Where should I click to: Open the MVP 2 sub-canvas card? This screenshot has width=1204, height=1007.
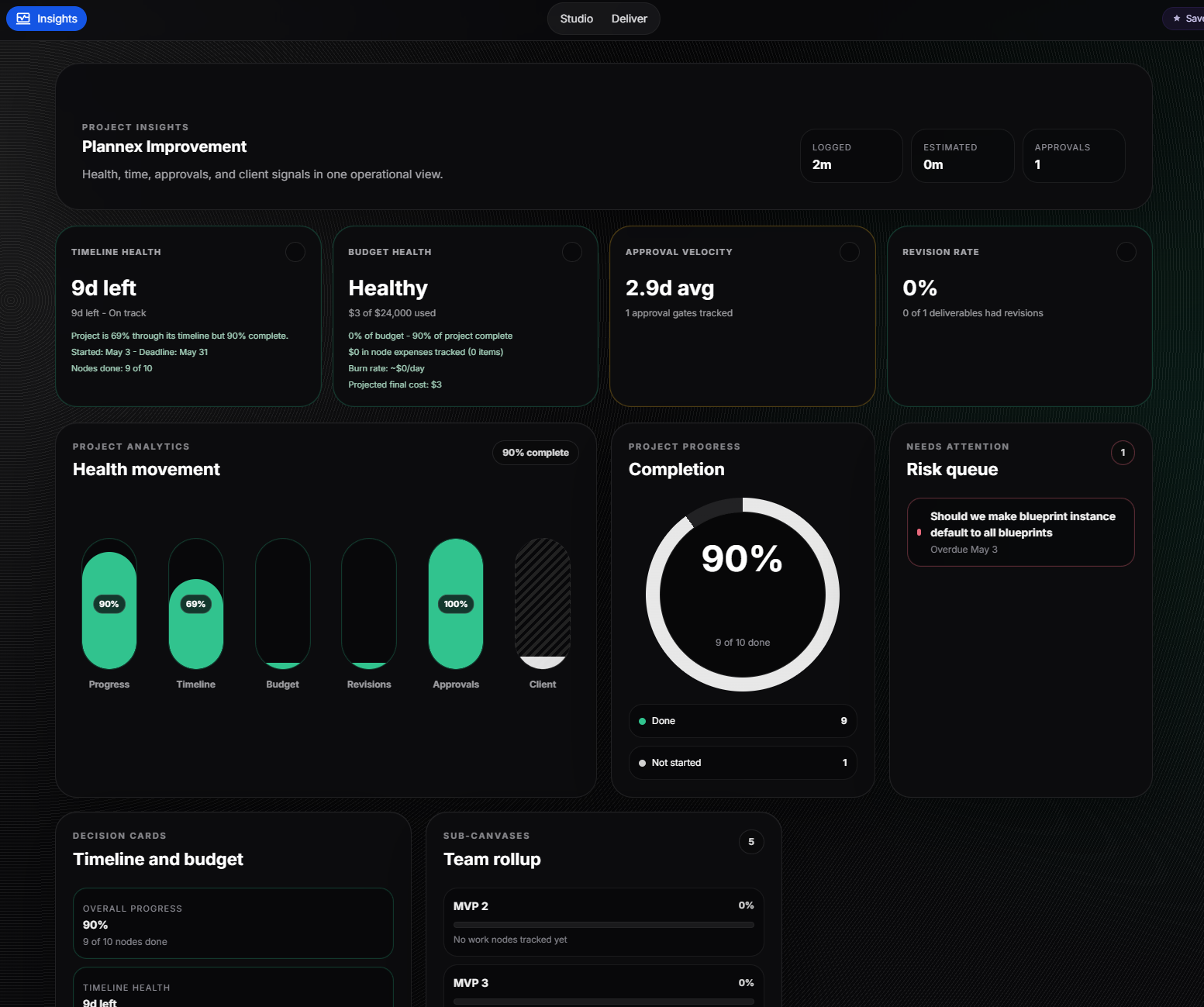point(604,922)
